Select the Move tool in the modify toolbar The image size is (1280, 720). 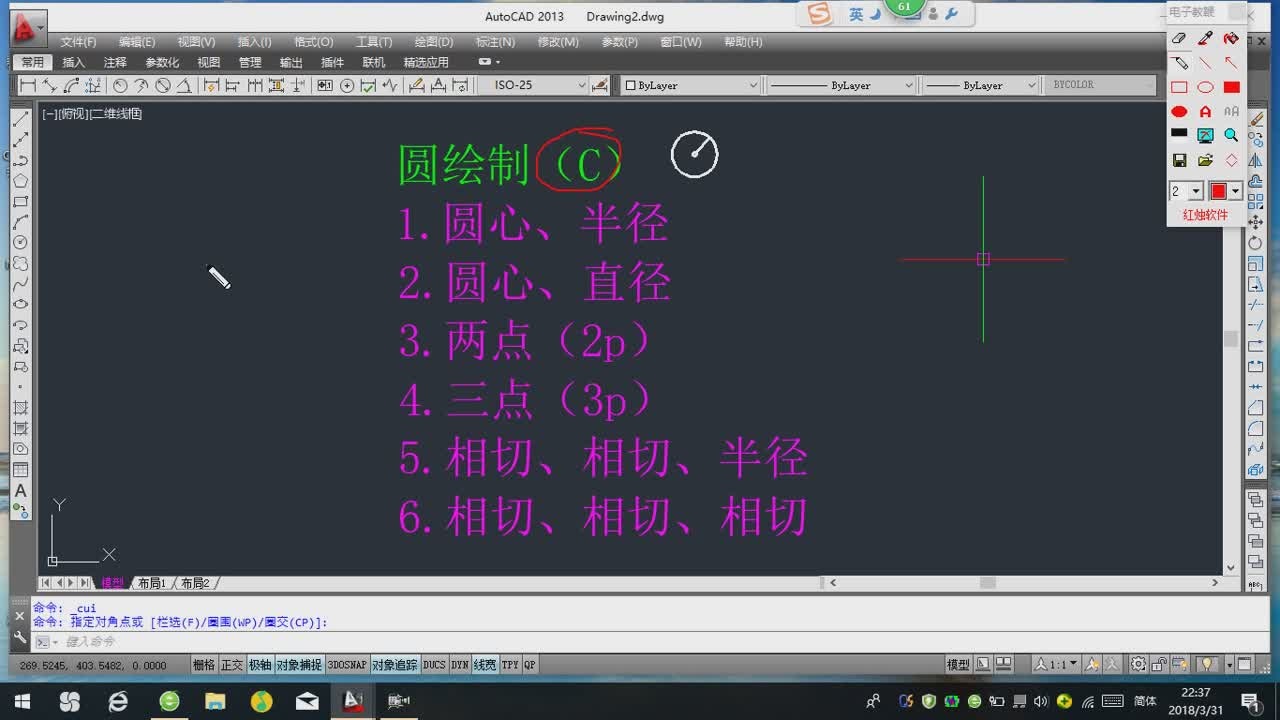click(x=1255, y=222)
